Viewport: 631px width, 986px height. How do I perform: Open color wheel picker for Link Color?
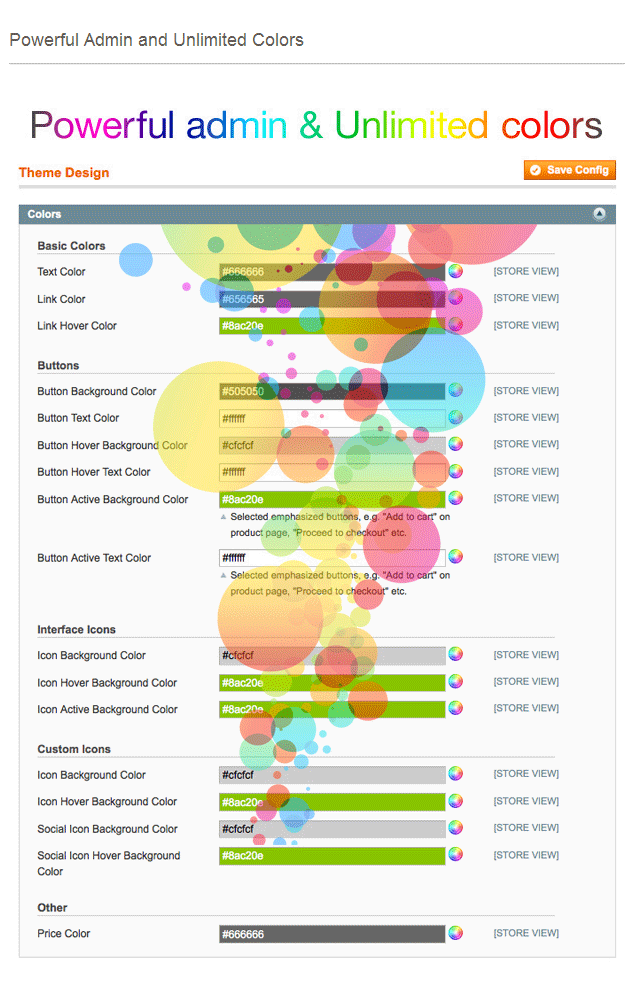[x=455, y=298]
